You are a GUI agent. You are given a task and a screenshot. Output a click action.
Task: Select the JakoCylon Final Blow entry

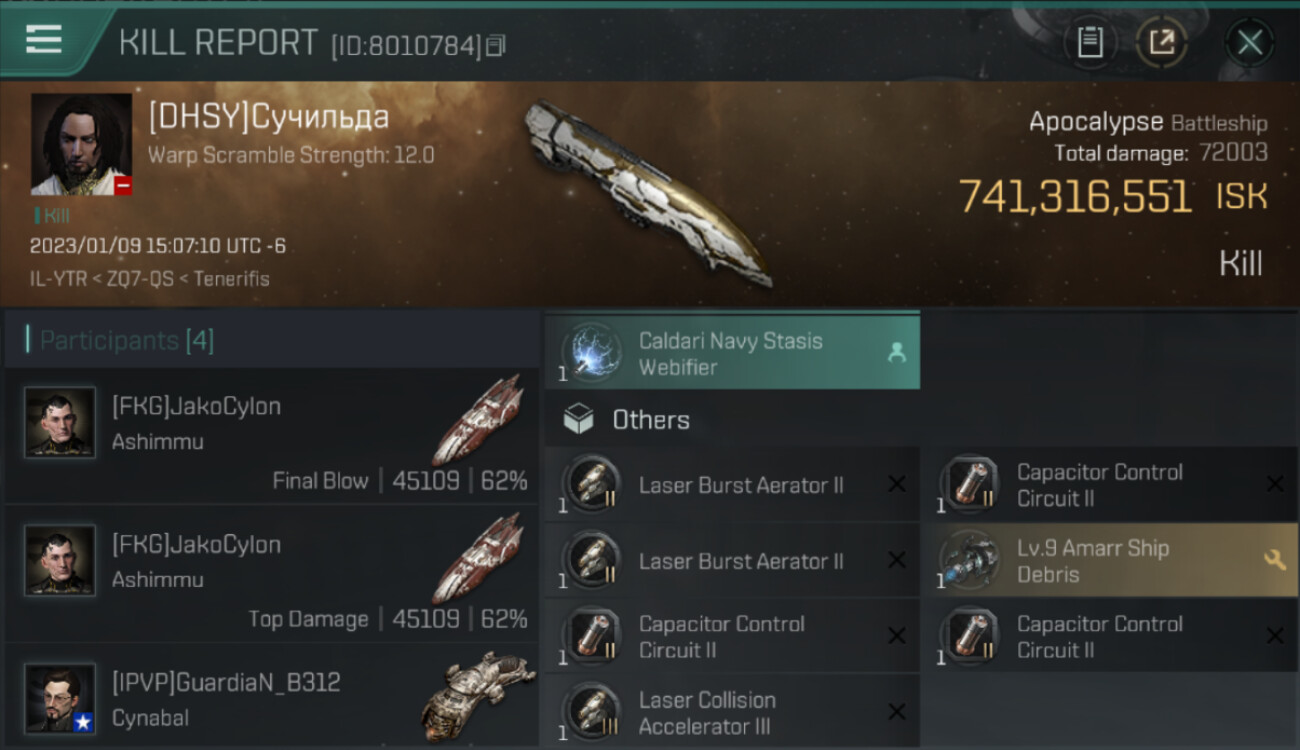click(x=271, y=435)
